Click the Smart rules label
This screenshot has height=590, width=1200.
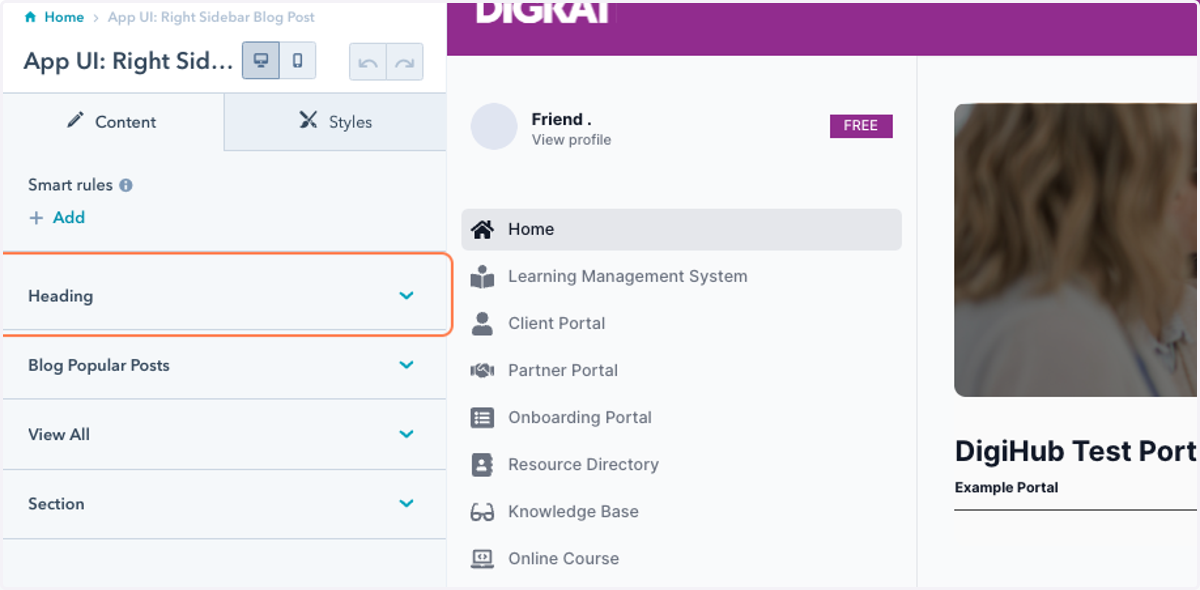point(70,185)
